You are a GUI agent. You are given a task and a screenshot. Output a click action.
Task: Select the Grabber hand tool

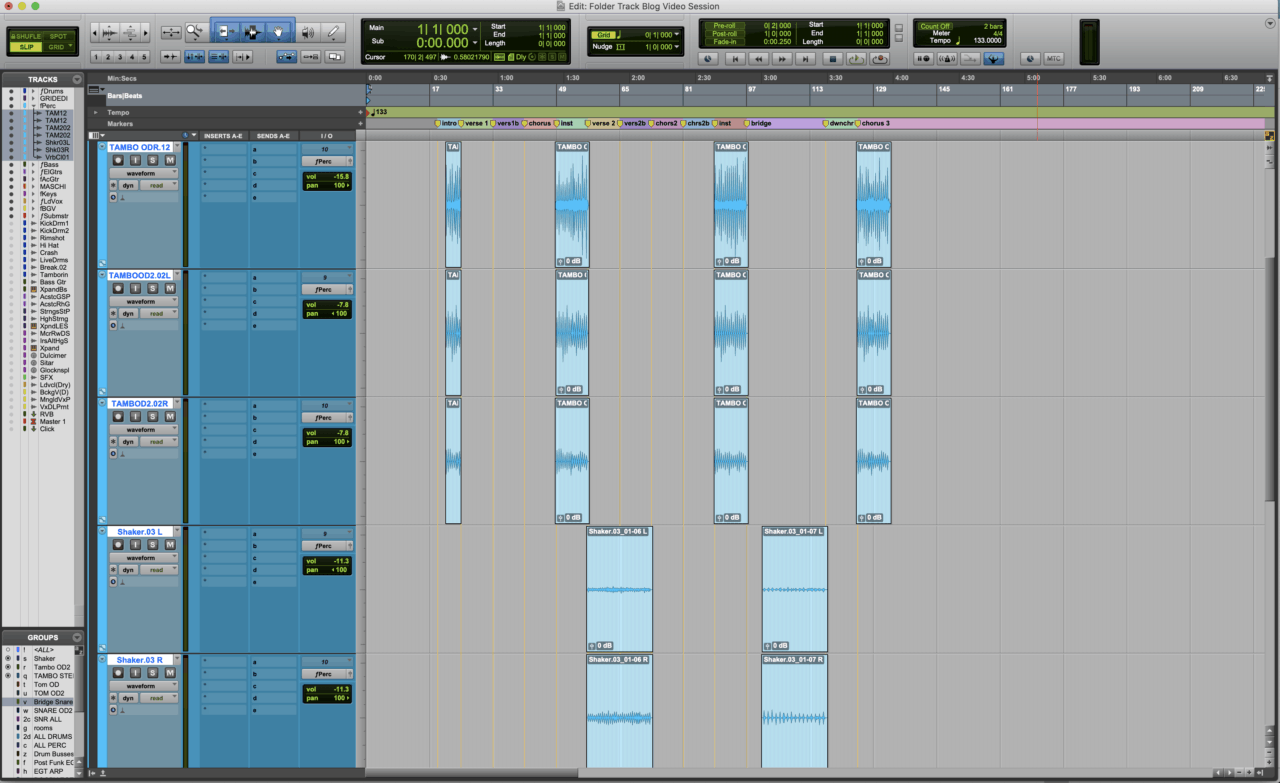[280, 32]
